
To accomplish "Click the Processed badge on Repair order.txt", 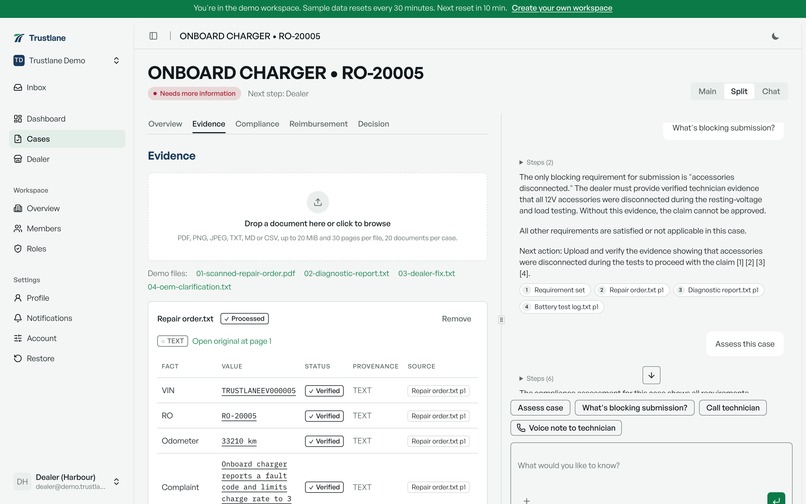I will click(245, 319).
